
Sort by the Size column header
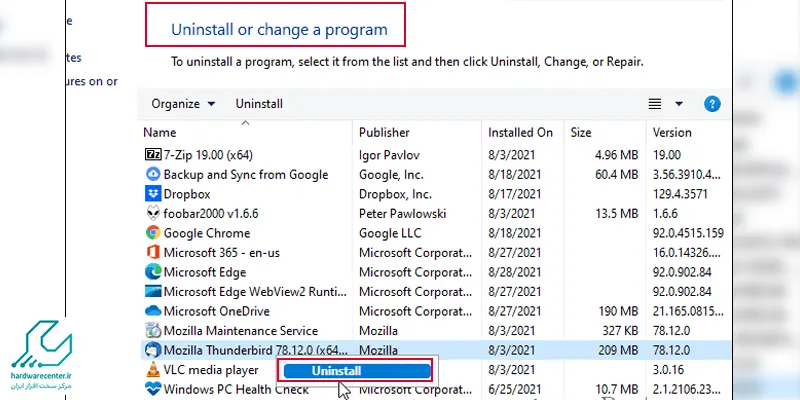tap(581, 133)
